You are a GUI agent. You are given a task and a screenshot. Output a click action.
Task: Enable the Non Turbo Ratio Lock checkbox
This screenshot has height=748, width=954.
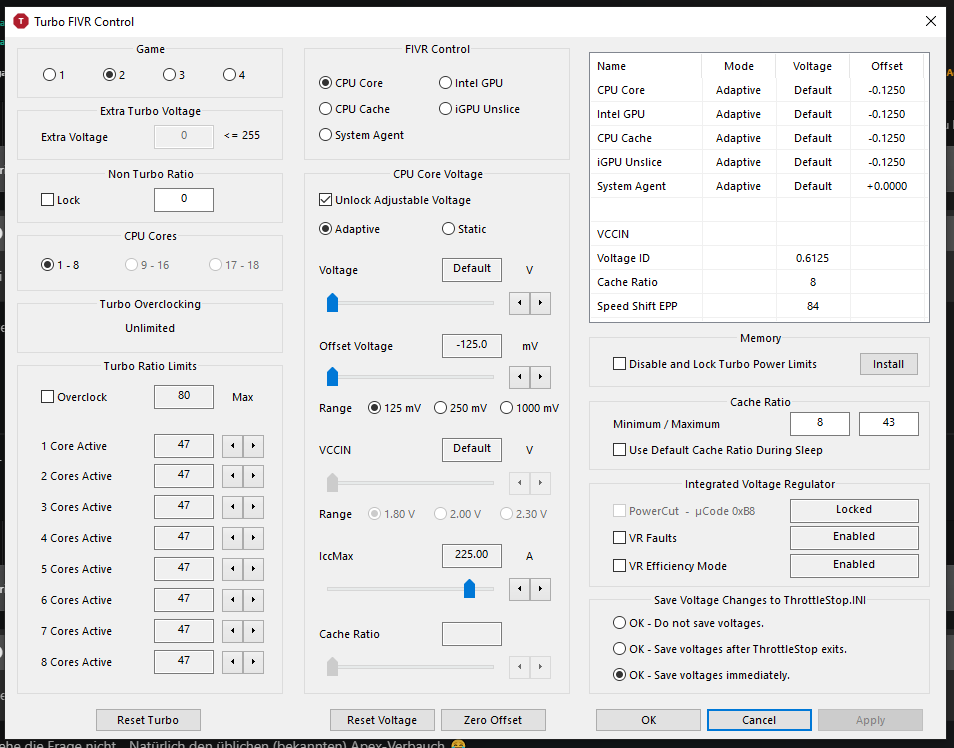coord(47,200)
